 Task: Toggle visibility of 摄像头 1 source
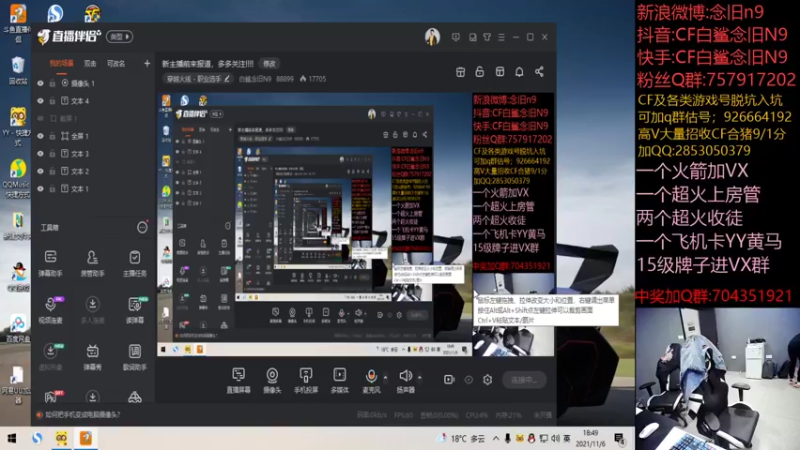pyautogui.click(x=40, y=83)
